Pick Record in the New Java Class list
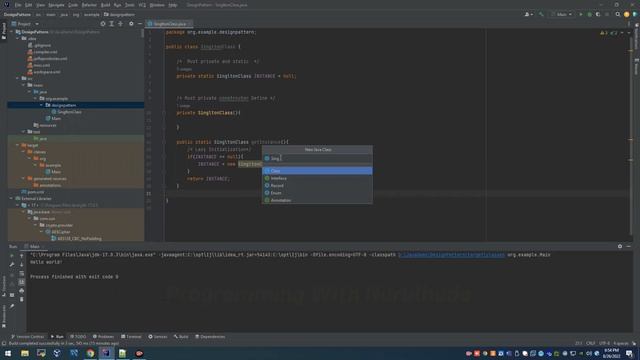 click(317, 186)
